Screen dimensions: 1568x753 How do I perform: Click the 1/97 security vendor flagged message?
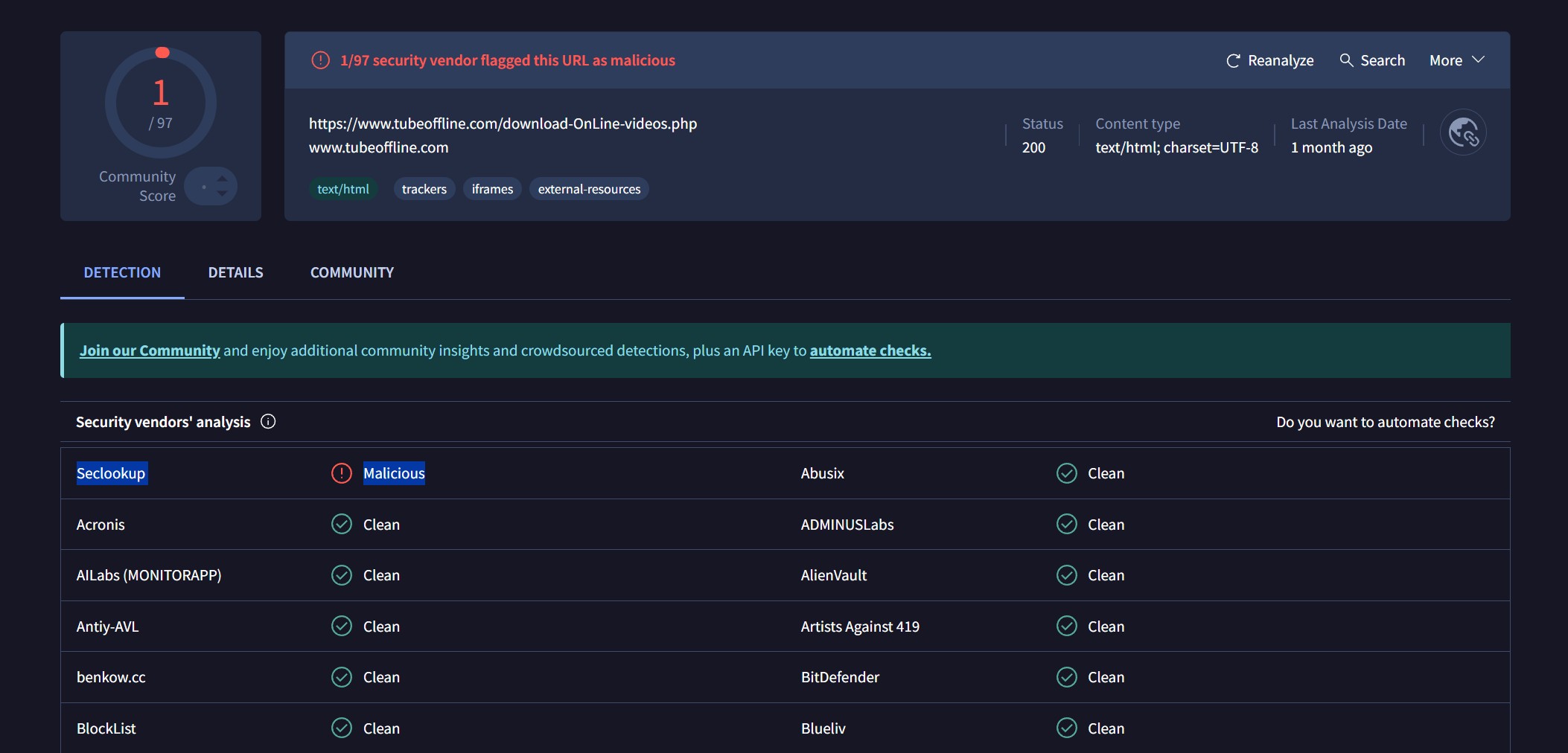[x=508, y=60]
